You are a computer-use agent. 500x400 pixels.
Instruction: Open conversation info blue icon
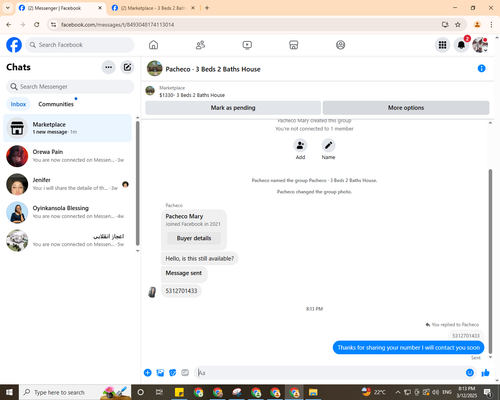(481, 68)
